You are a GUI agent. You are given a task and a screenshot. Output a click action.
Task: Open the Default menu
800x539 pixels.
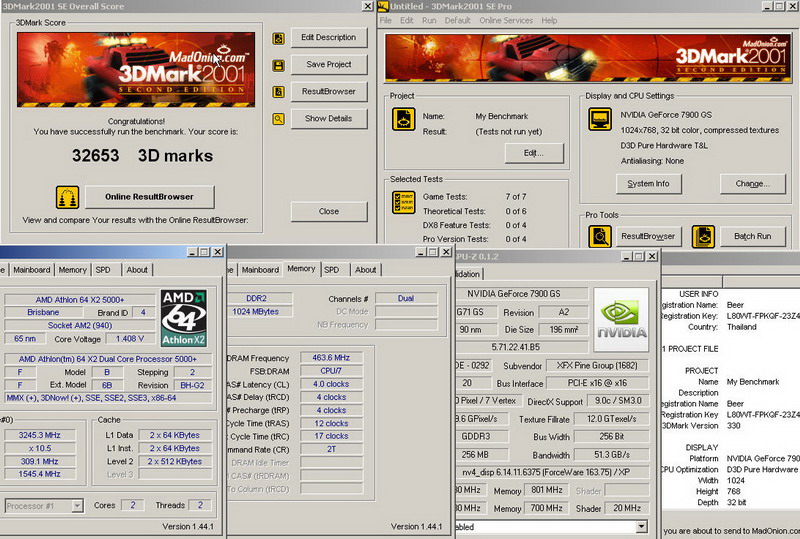pos(457,20)
